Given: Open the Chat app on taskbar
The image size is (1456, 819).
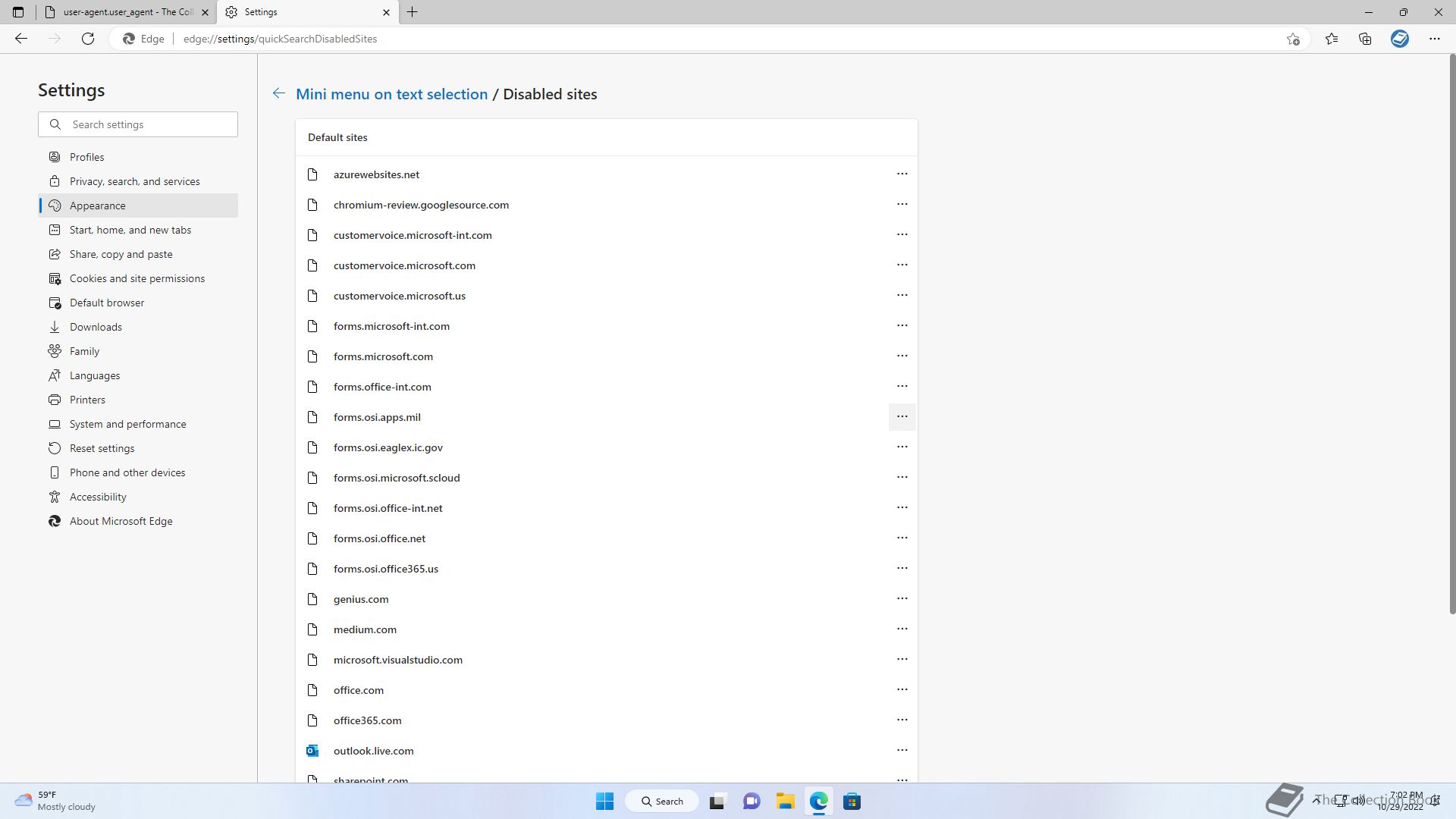Looking at the screenshot, I should [752, 802].
